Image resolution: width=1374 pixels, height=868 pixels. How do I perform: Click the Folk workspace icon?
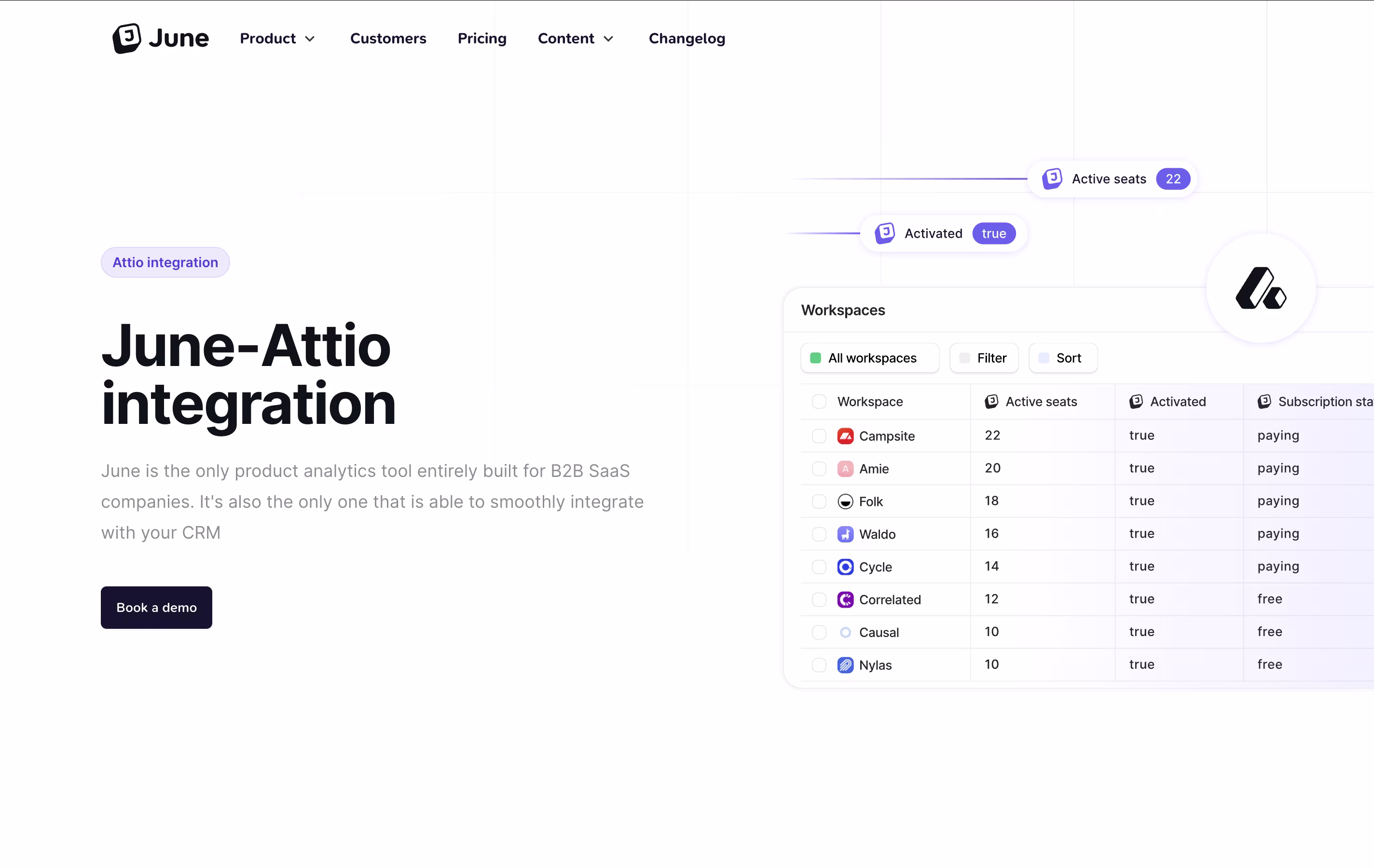point(845,502)
